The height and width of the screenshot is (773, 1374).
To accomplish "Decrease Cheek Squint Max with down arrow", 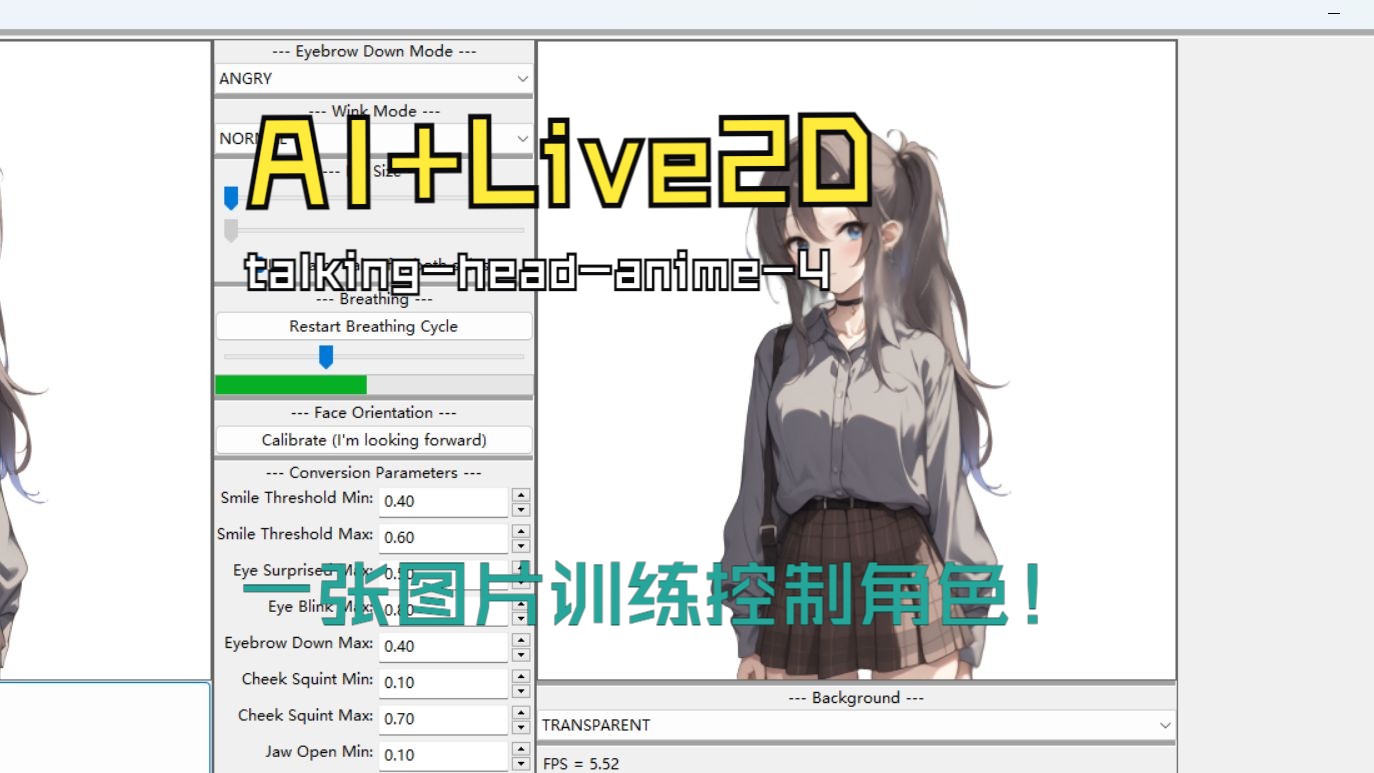I will 520,726.
